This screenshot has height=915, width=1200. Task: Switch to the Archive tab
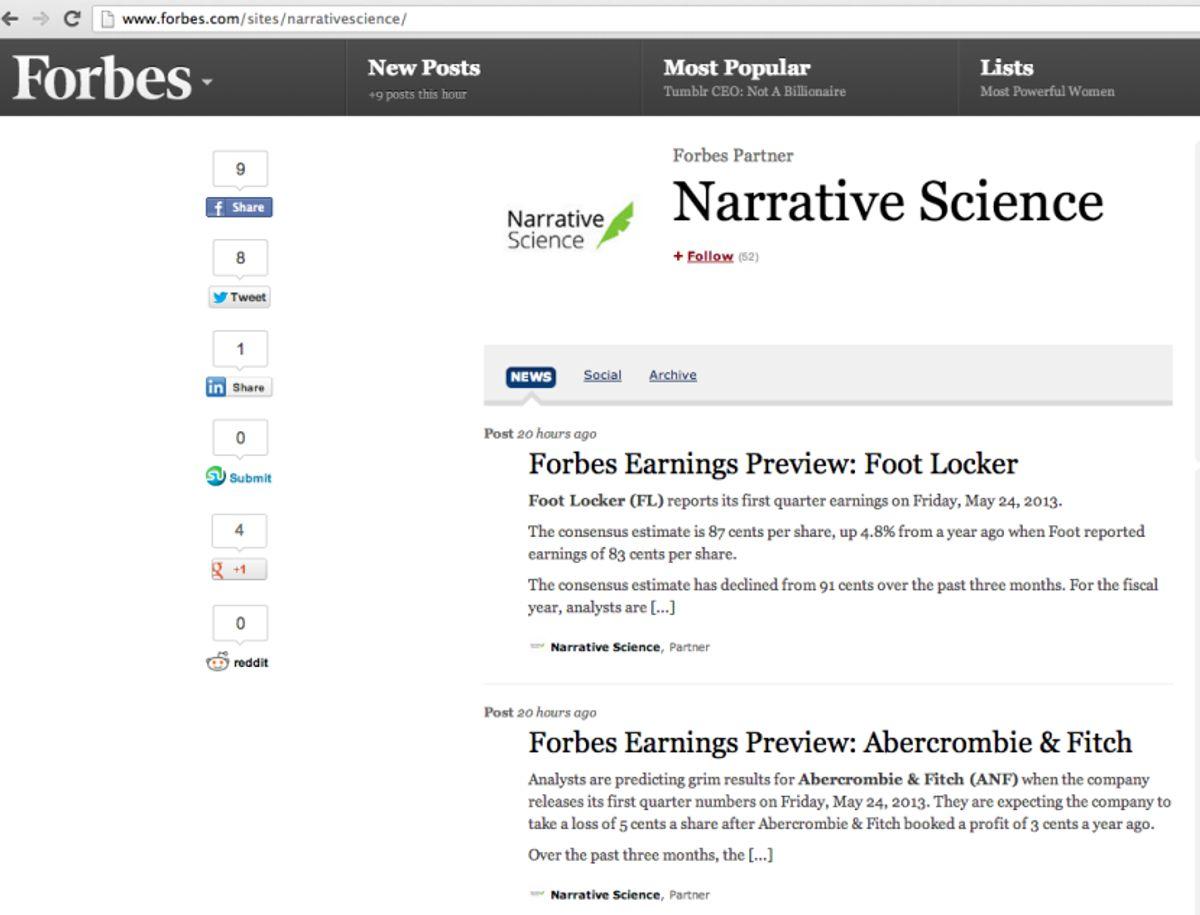tap(672, 375)
